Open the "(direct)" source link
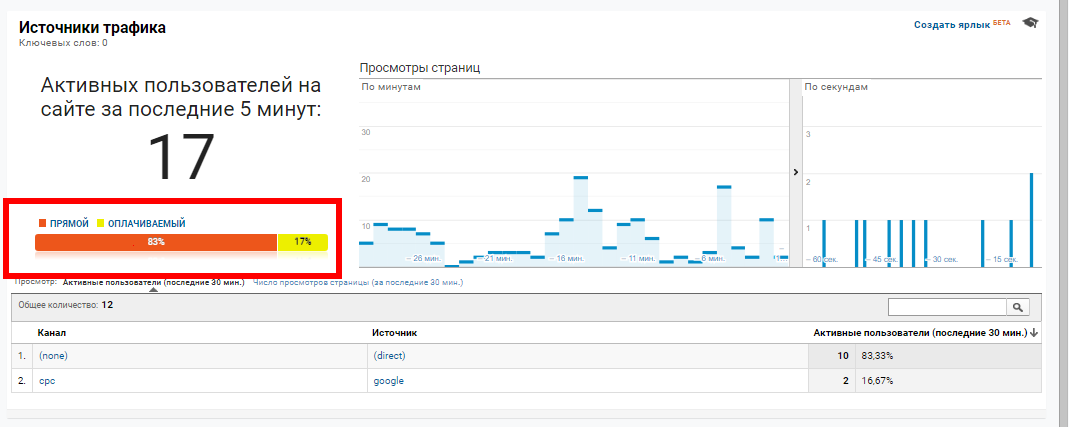The height and width of the screenshot is (427, 1069). tap(390, 356)
